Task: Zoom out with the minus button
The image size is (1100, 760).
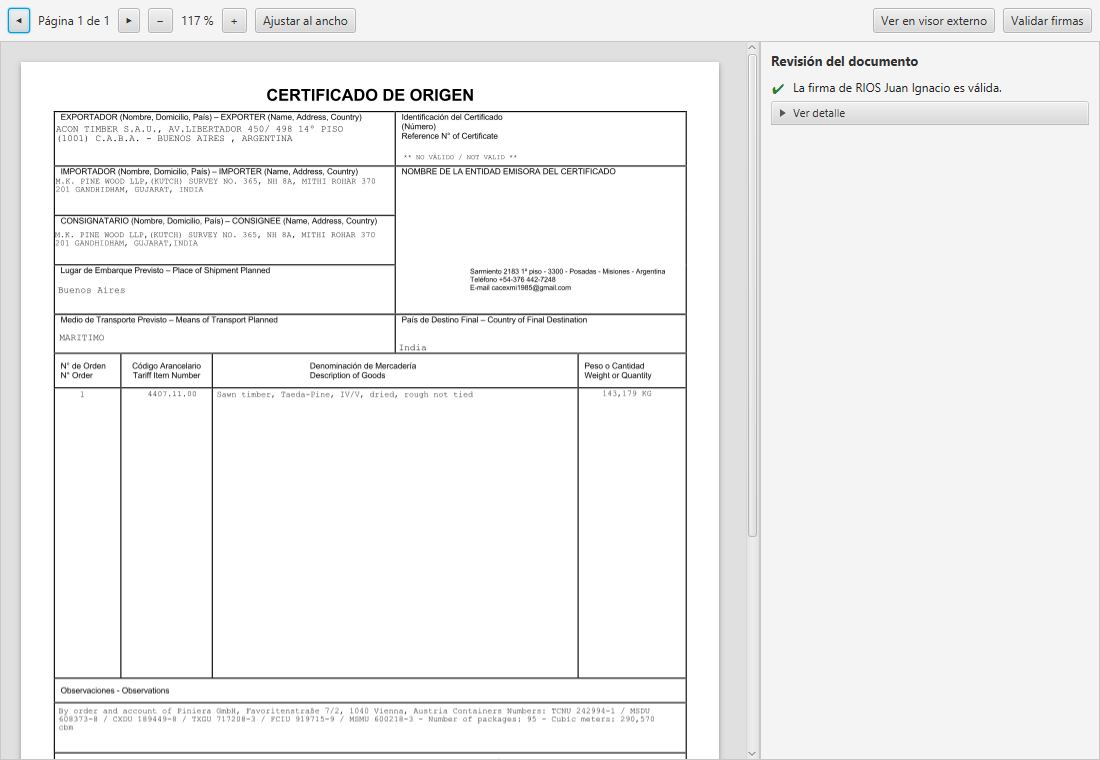Action: [x=160, y=20]
